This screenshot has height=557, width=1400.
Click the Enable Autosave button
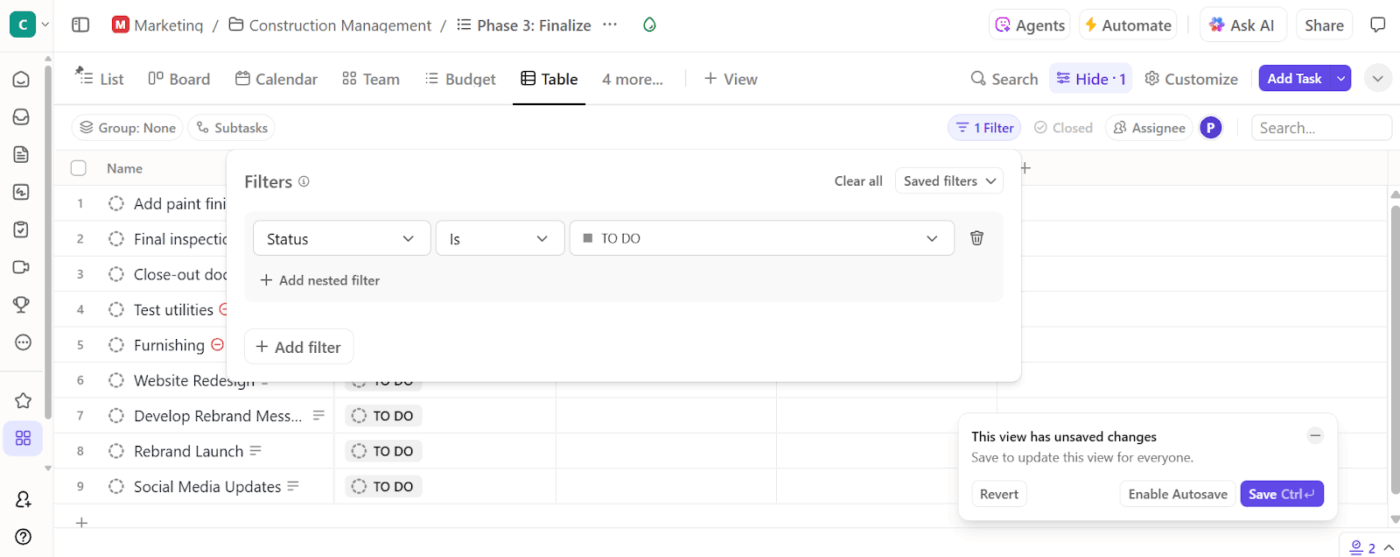[1177, 494]
